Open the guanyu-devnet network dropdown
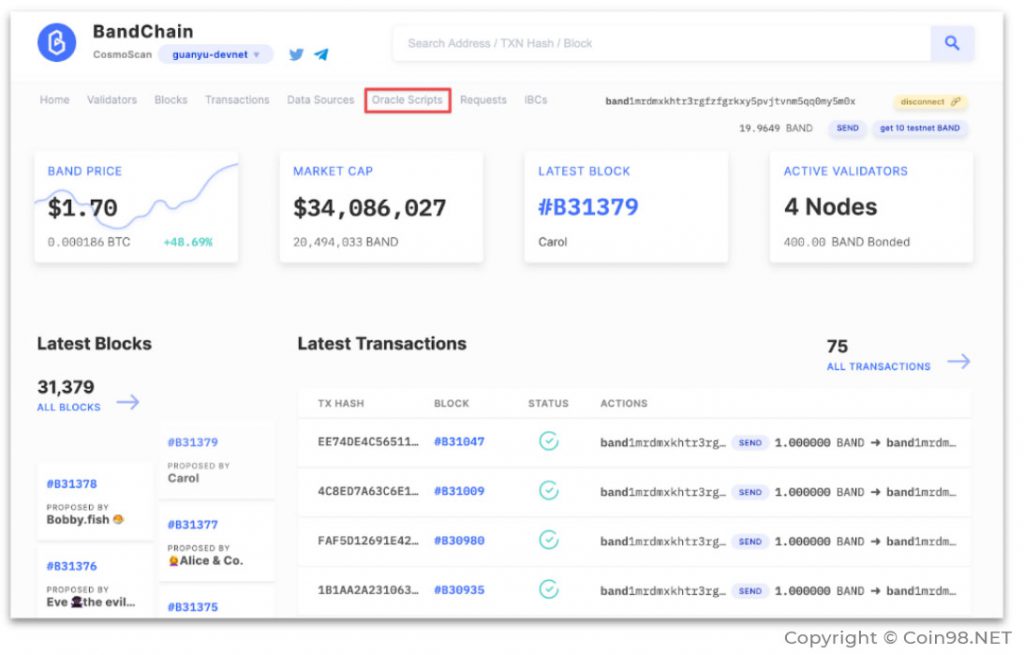 pyautogui.click(x=216, y=55)
